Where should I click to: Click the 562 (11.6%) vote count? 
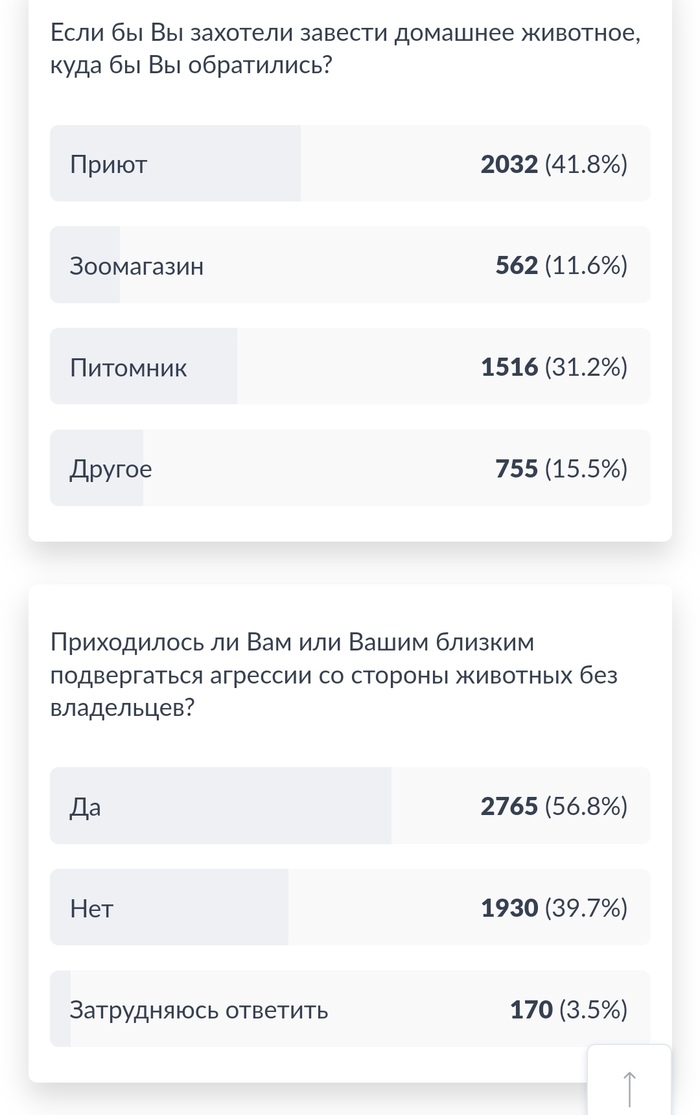(561, 266)
